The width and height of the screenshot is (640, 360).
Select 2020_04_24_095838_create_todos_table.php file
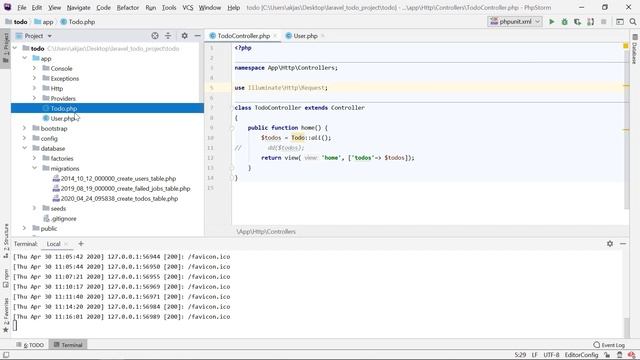[119, 198]
